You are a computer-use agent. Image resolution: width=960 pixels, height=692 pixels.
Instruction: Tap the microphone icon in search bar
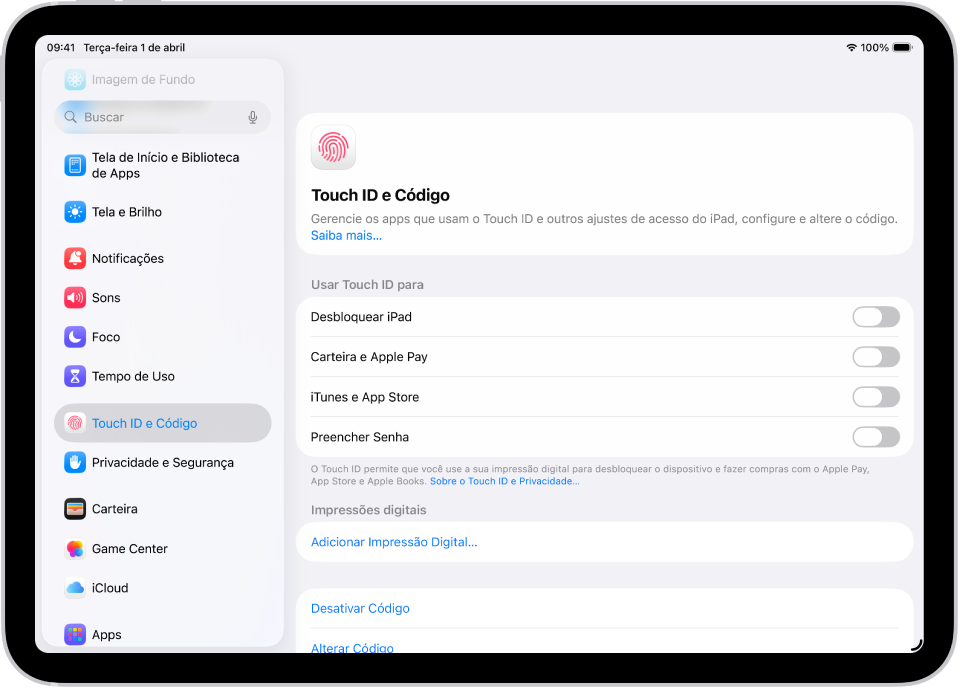pyautogui.click(x=252, y=117)
